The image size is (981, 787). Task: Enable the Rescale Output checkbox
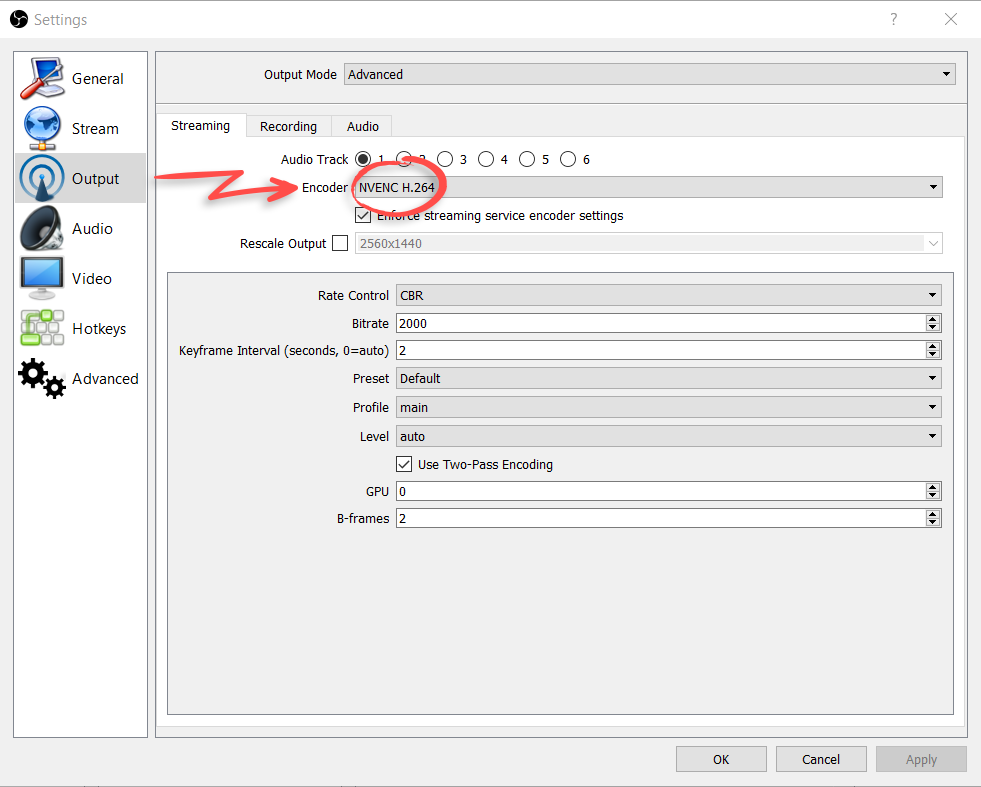[340, 243]
